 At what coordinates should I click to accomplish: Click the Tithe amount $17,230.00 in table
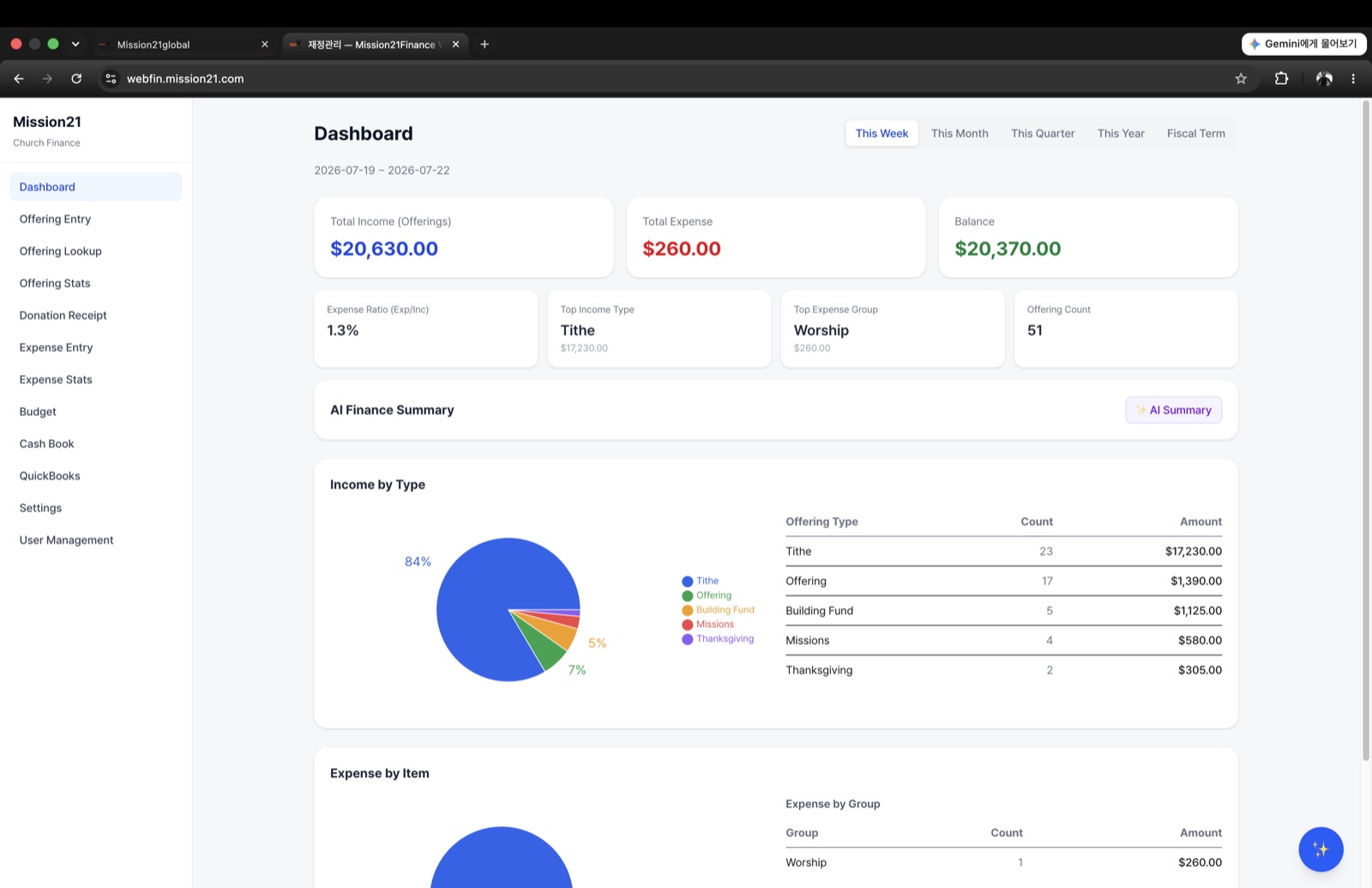pos(1193,552)
